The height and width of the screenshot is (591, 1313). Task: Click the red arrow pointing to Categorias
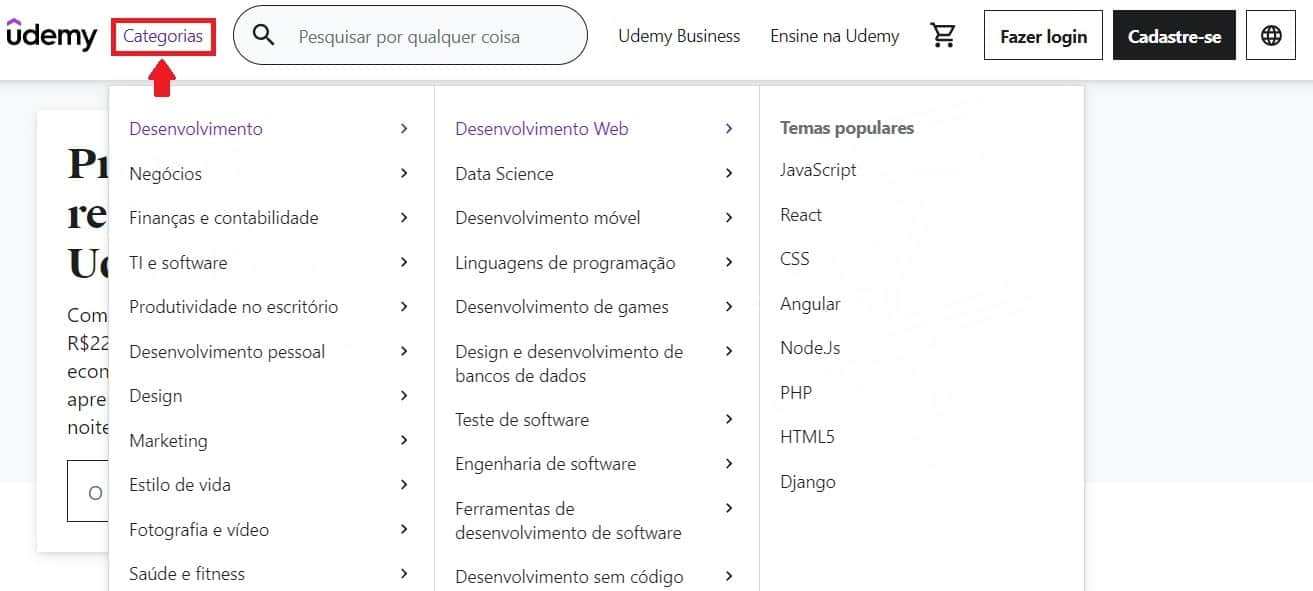click(162, 74)
